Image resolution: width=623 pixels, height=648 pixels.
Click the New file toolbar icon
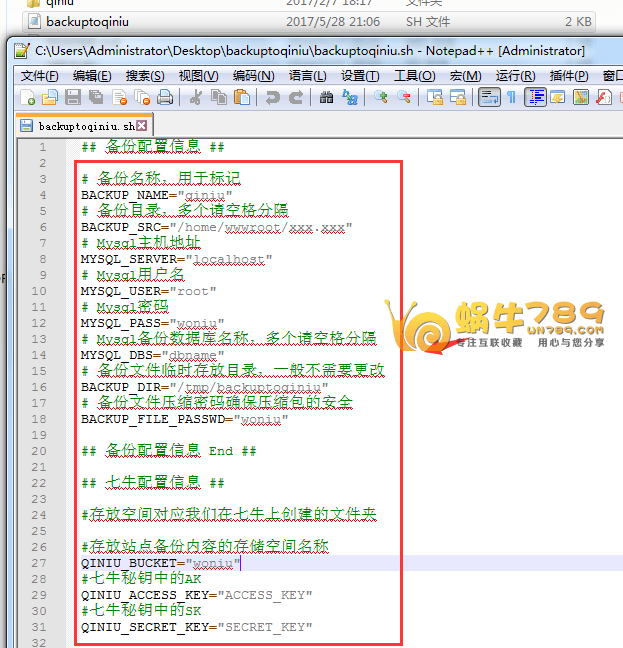[x=28, y=97]
